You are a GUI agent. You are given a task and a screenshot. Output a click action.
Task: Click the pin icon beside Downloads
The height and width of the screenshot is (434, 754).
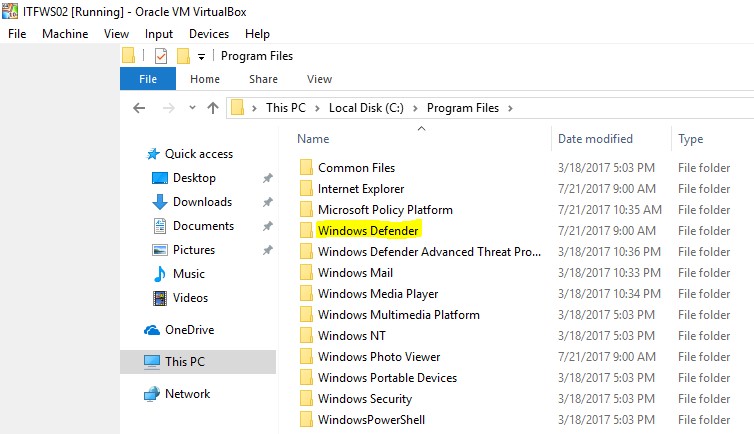[x=267, y=202]
